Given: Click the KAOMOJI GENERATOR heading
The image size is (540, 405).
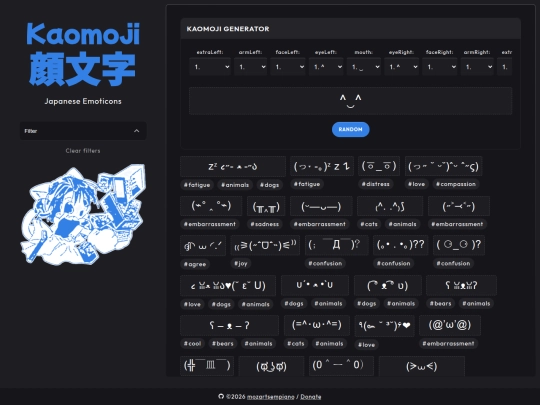Looking at the screenshot, I should [228, 29].
